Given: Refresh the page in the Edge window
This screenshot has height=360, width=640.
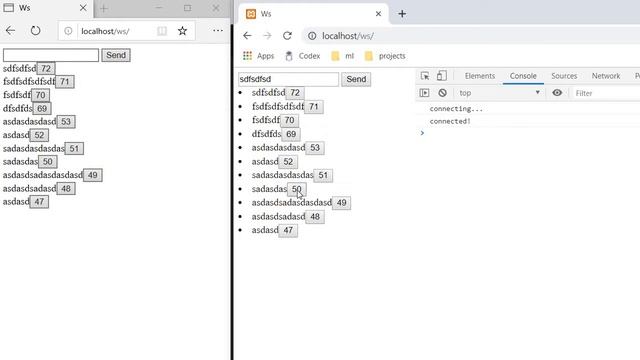Looking at the screenshot, I should pyautogui.click(x=36, y=31).
